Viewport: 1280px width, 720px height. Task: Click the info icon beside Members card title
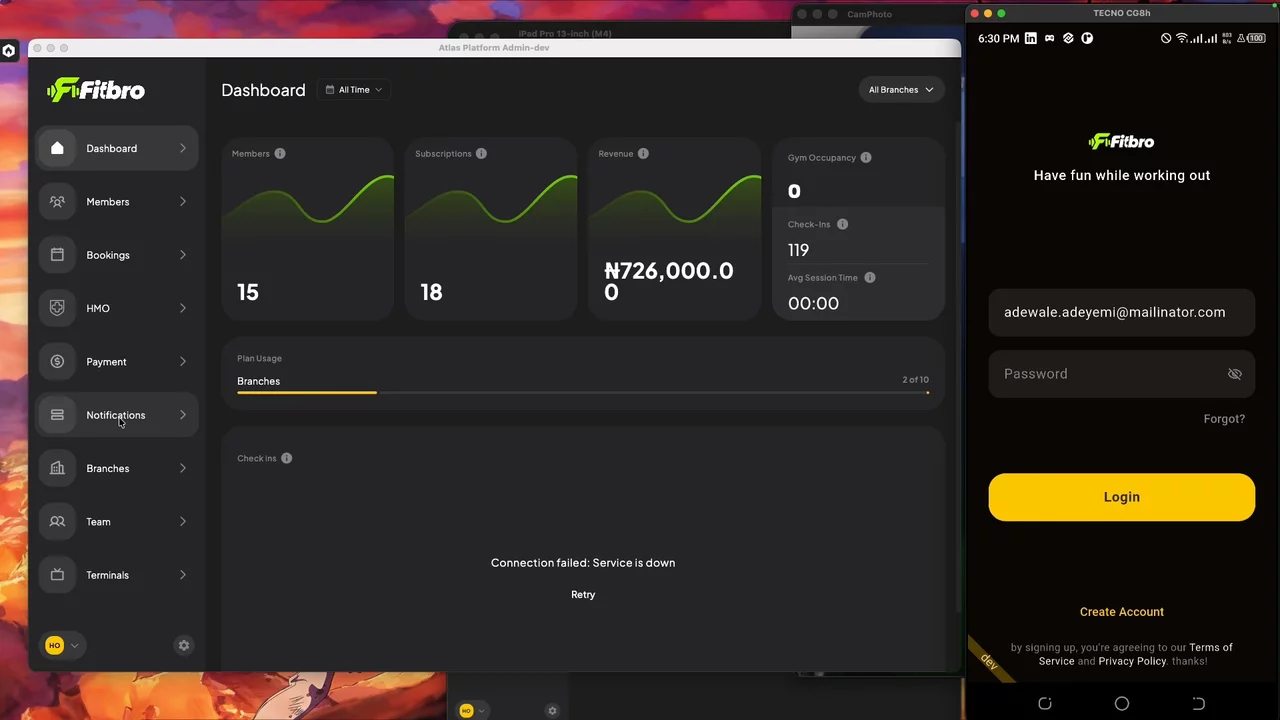pyautogui.click(x=280, y=153)
